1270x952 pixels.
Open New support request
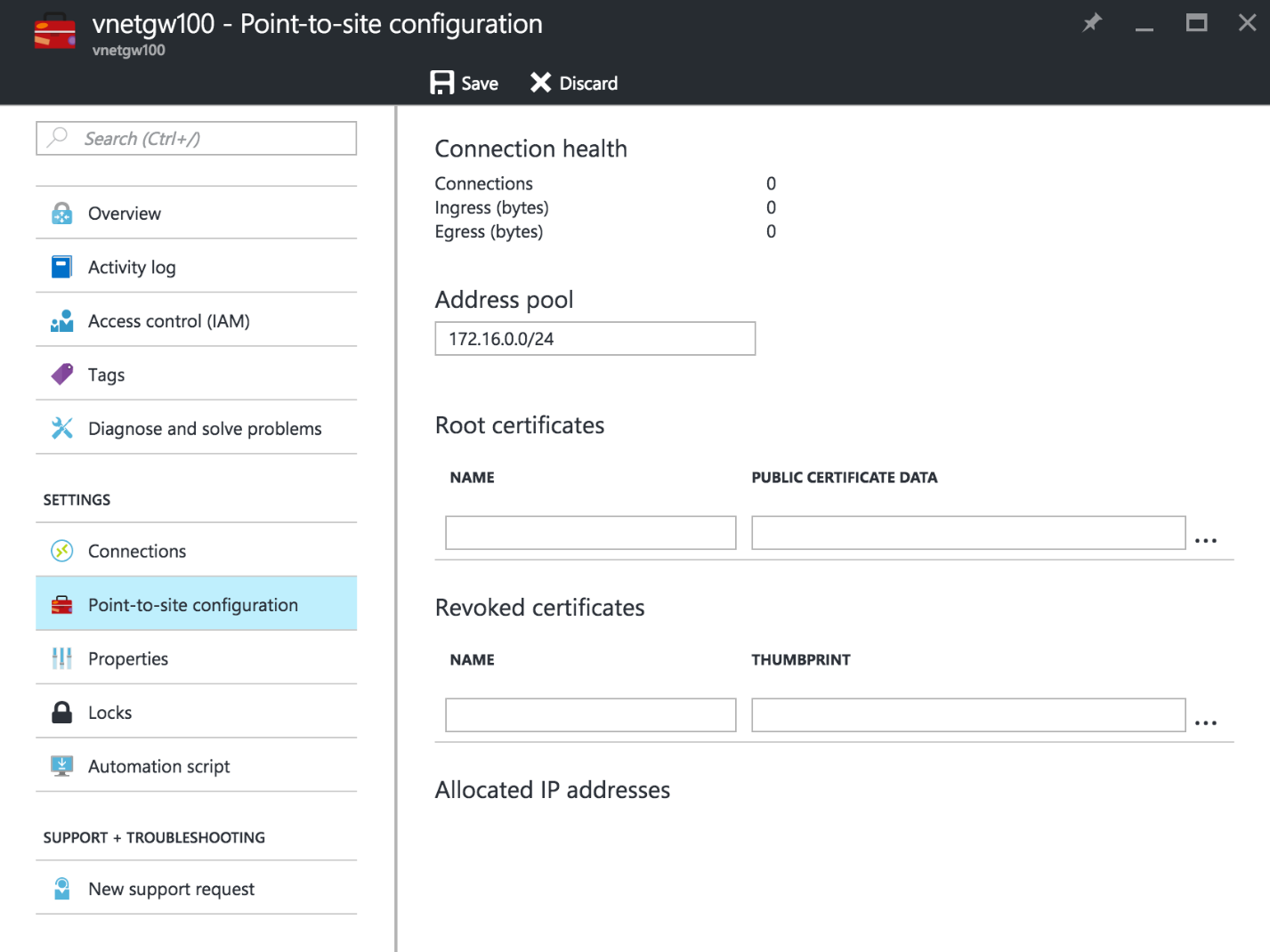click(x=171, y=890)
